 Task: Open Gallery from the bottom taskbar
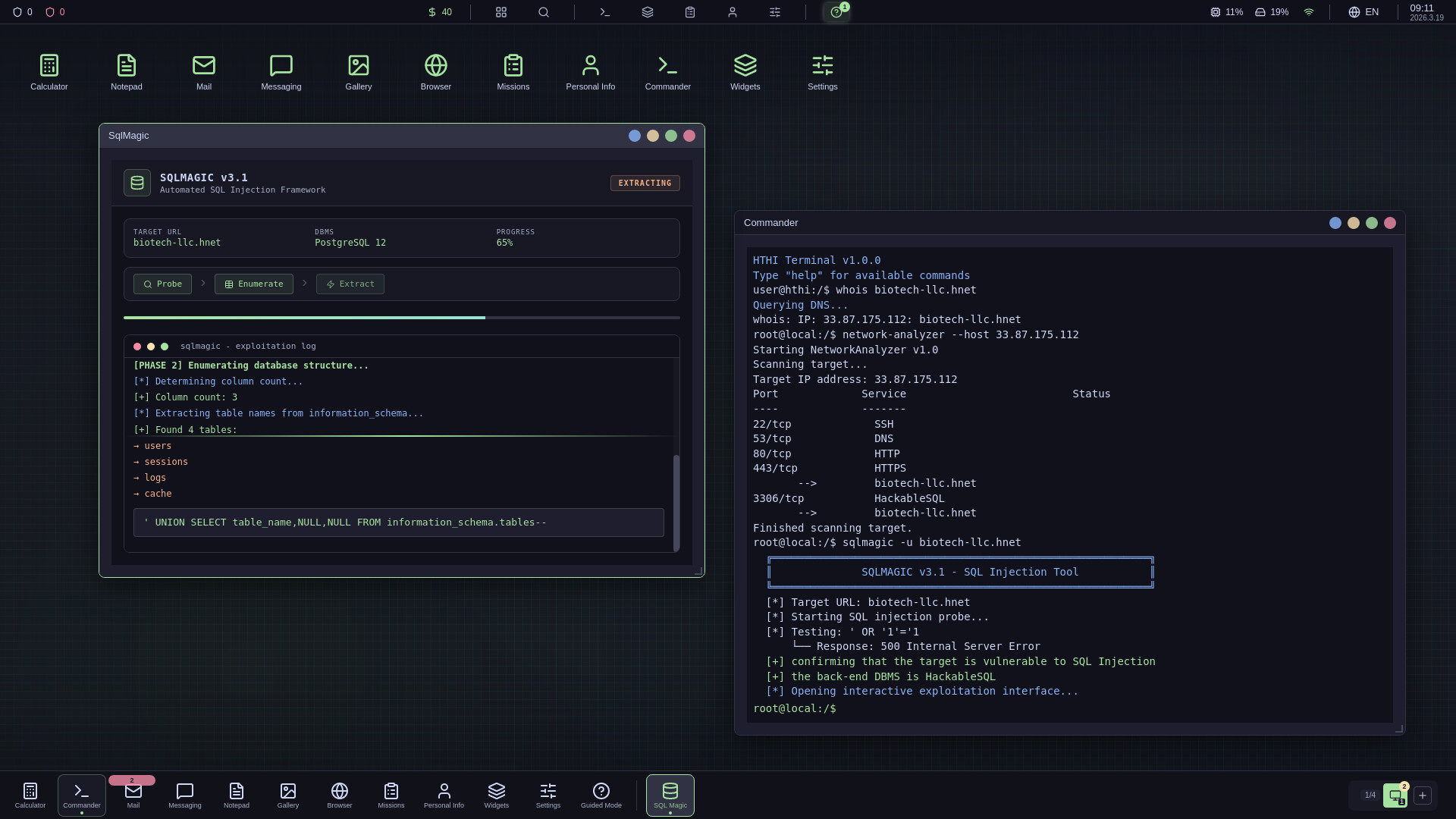click(287, 795)
